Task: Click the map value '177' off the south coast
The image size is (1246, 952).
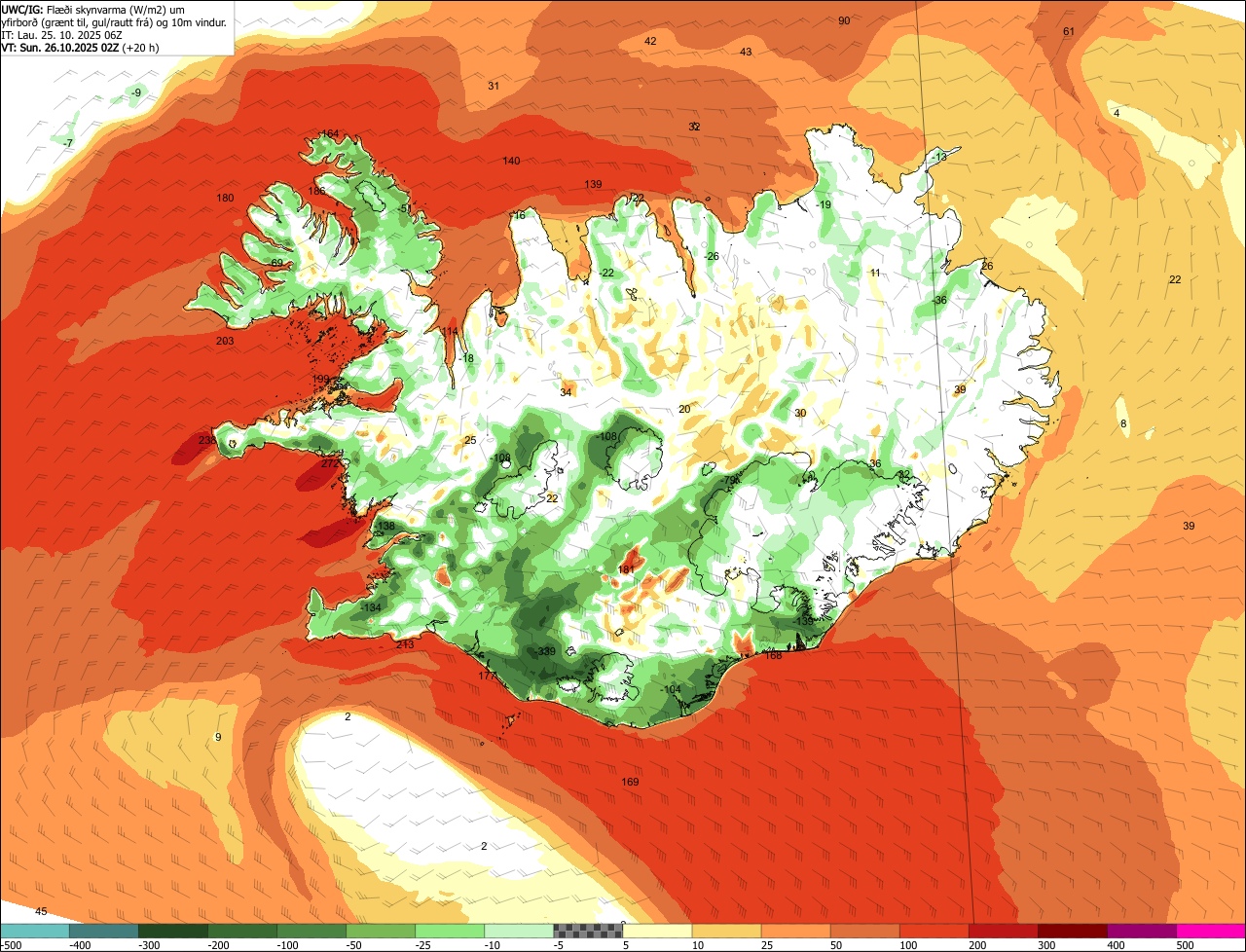Action: (487, 676)
